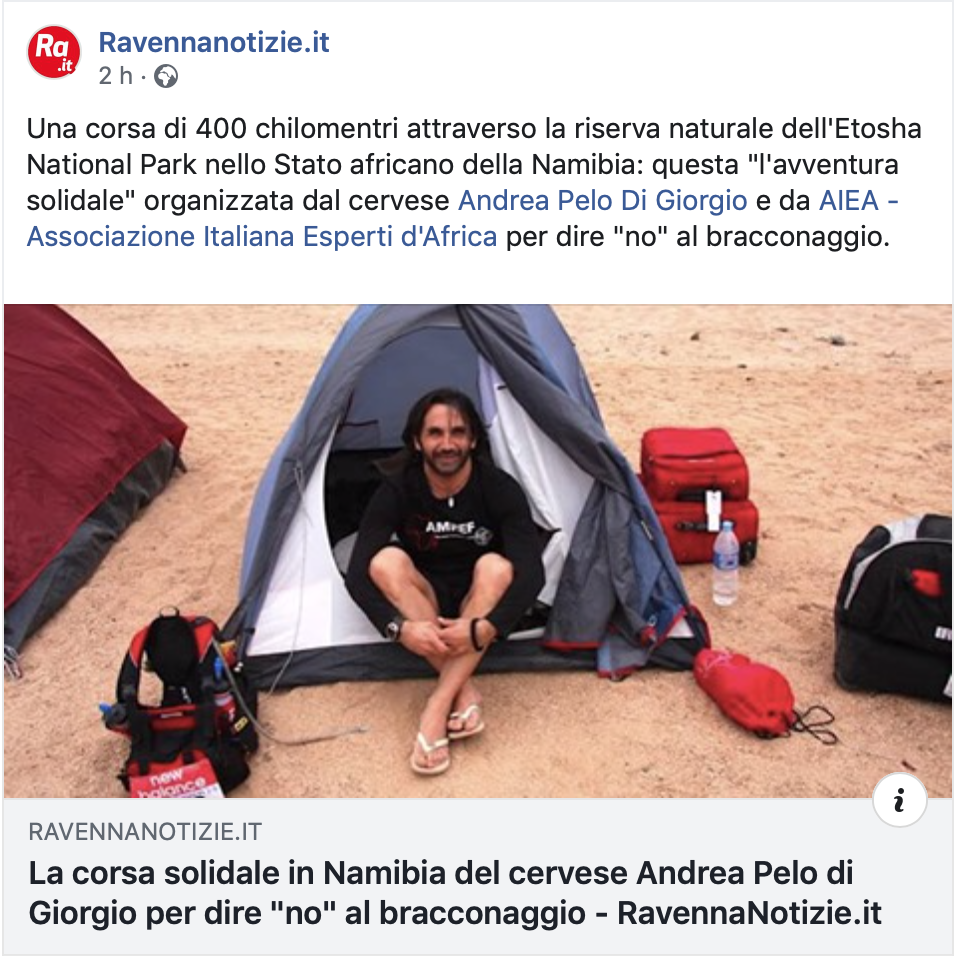The height and width of the screenshot is (960, 956).
Task: Open Andrea Pelo Di Giorgio profile mention
Action: [603, 201]
